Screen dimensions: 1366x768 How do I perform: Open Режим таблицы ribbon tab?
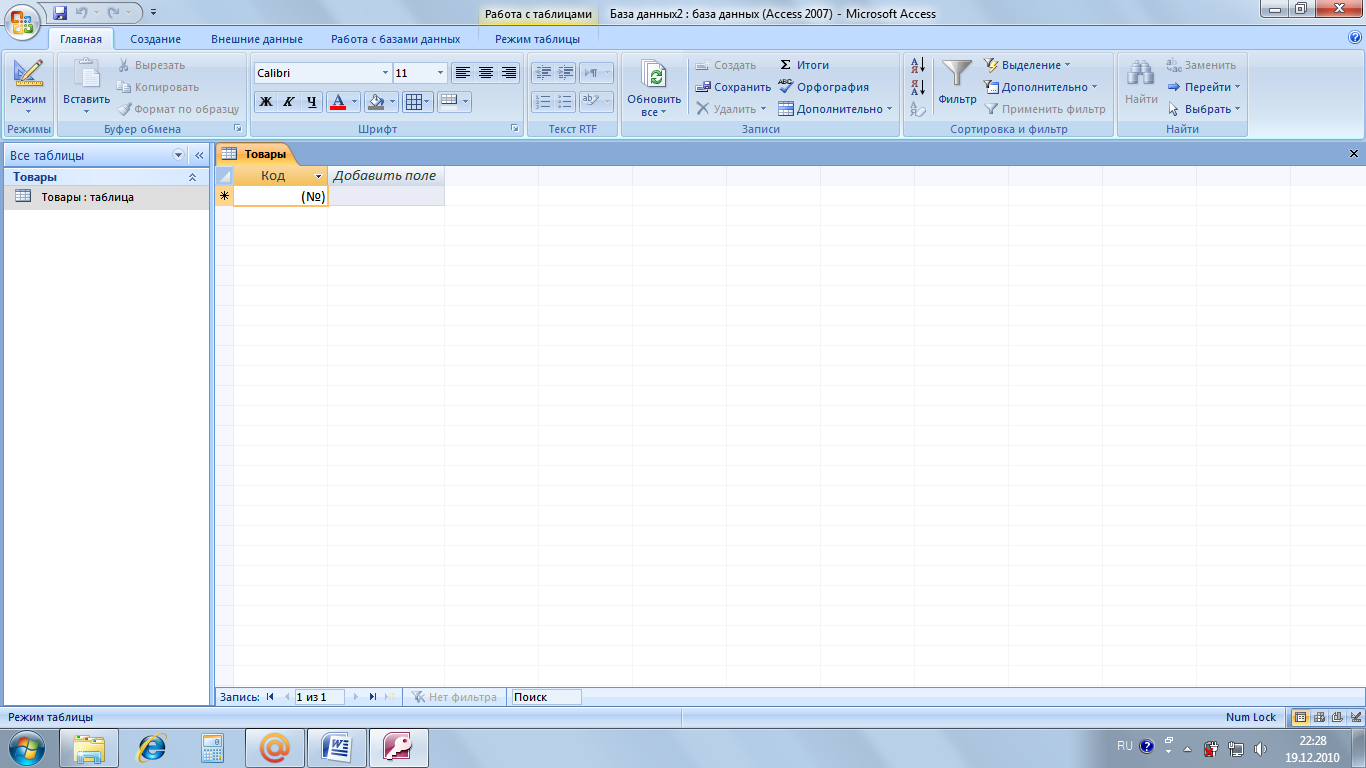pos(537,39)
